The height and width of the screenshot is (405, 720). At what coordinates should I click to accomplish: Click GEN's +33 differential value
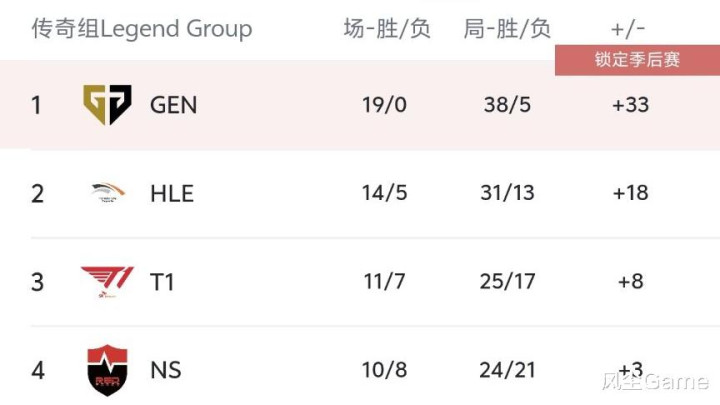(630, 105)
